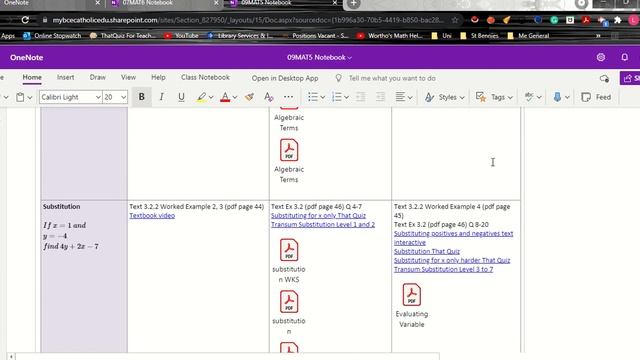Open Transum Substitution Level 3 to 7 link
This screenshot has height=360, width=640.
pyautogui.click(x=443, y=269)
